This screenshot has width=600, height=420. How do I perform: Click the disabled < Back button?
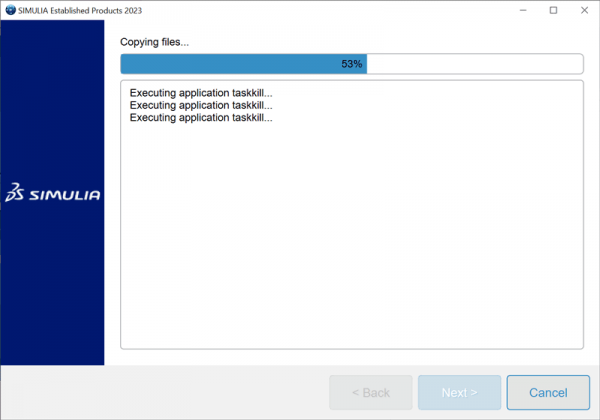(371, 393)
